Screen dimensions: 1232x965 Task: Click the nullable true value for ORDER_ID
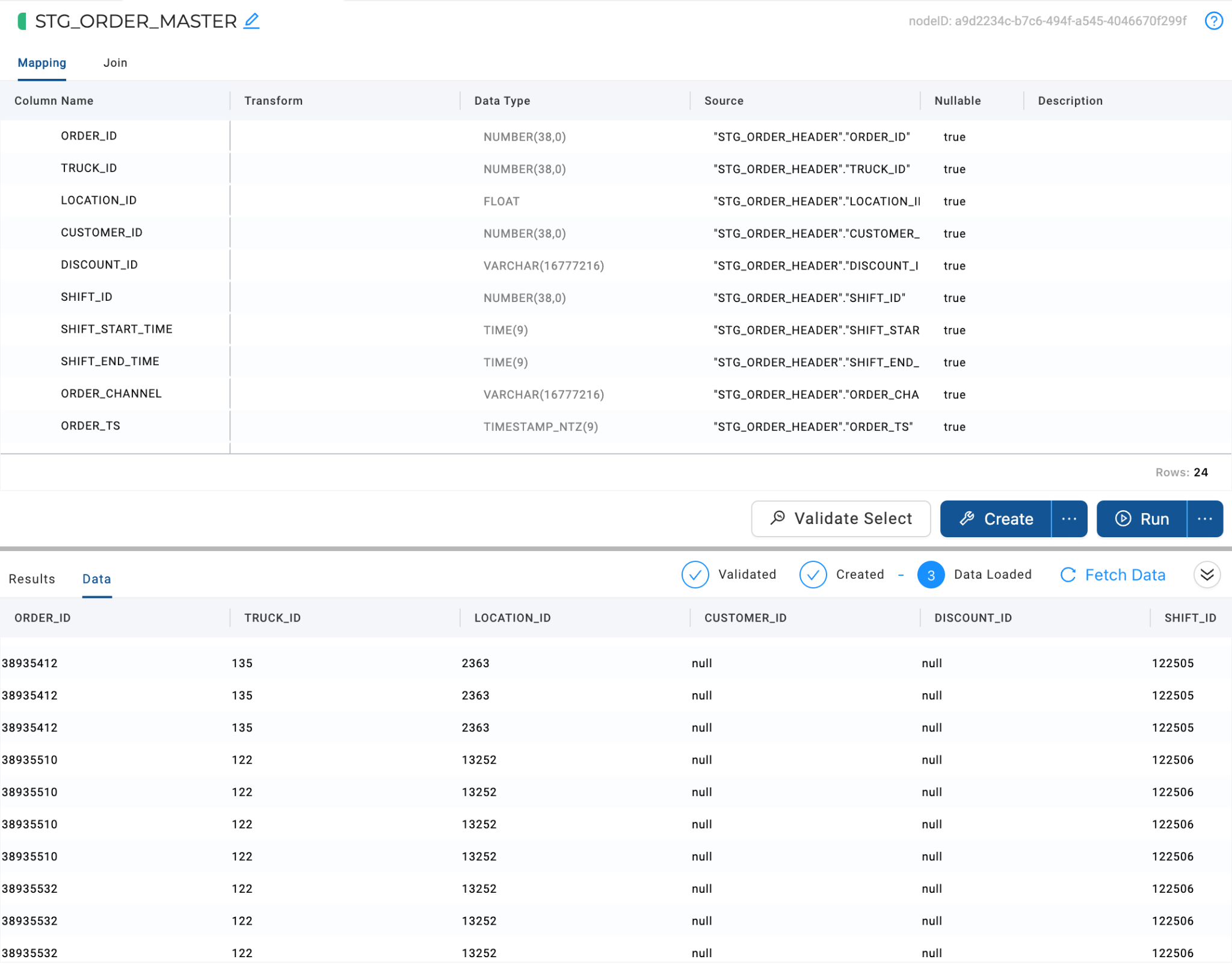point(955,137)
